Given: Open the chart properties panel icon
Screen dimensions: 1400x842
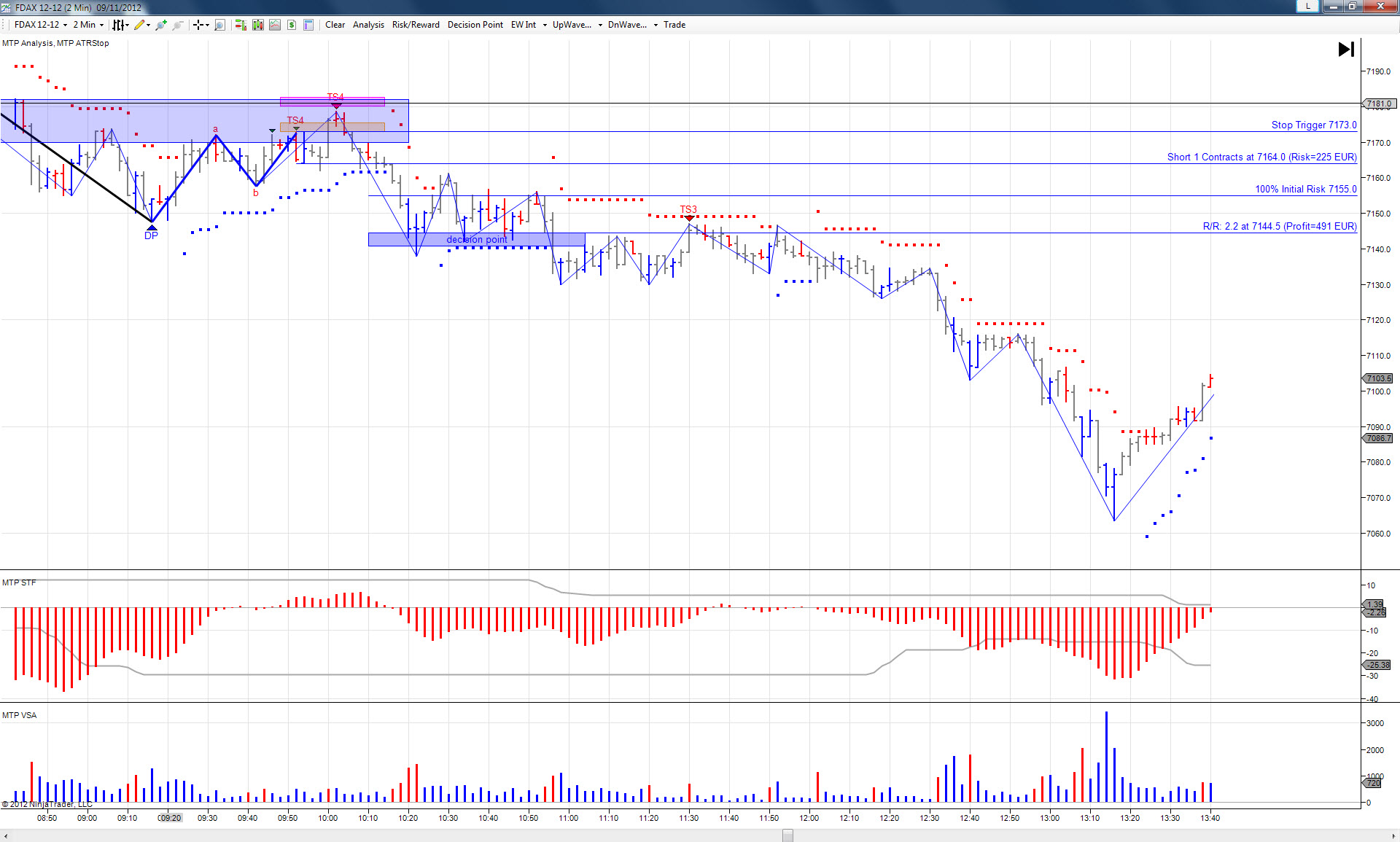Looking at the screenshot, I should (x=308, y=25).
